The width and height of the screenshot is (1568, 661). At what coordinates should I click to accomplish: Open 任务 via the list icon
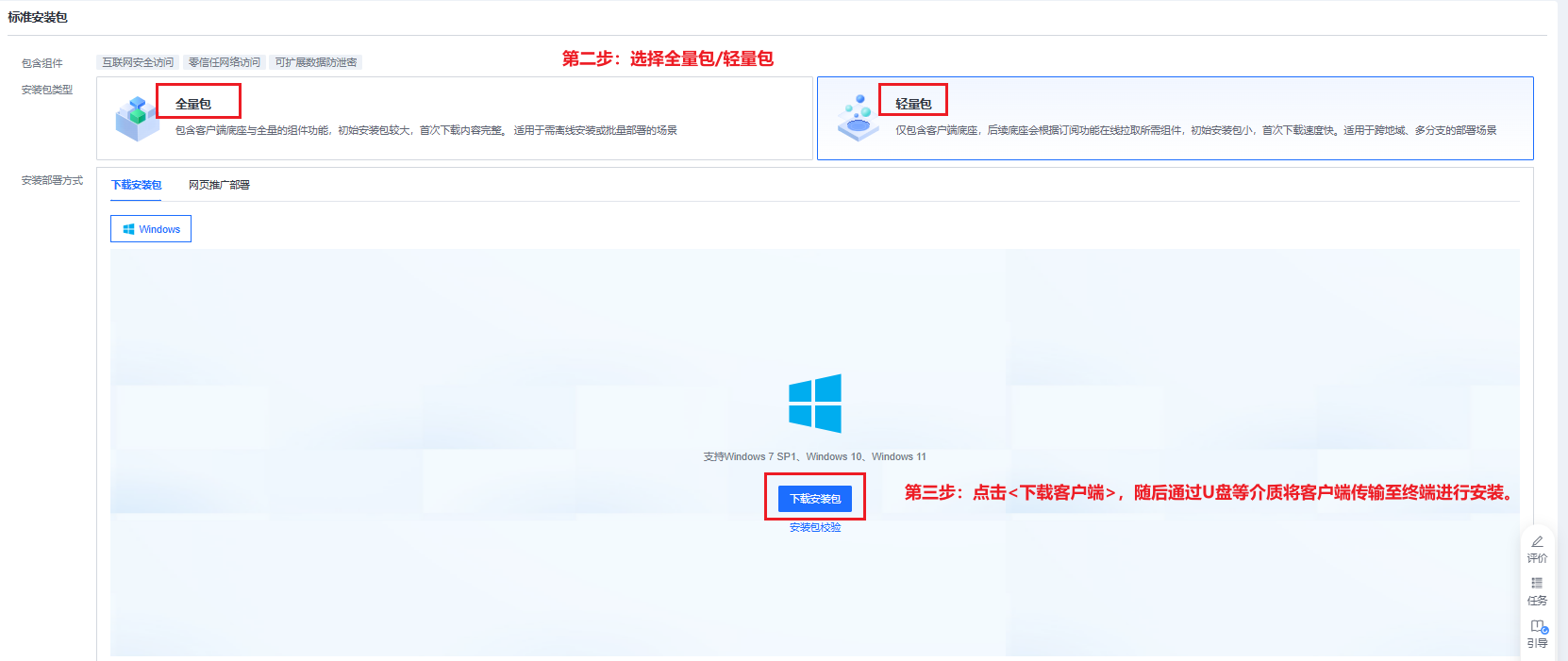pos(1537,584)
